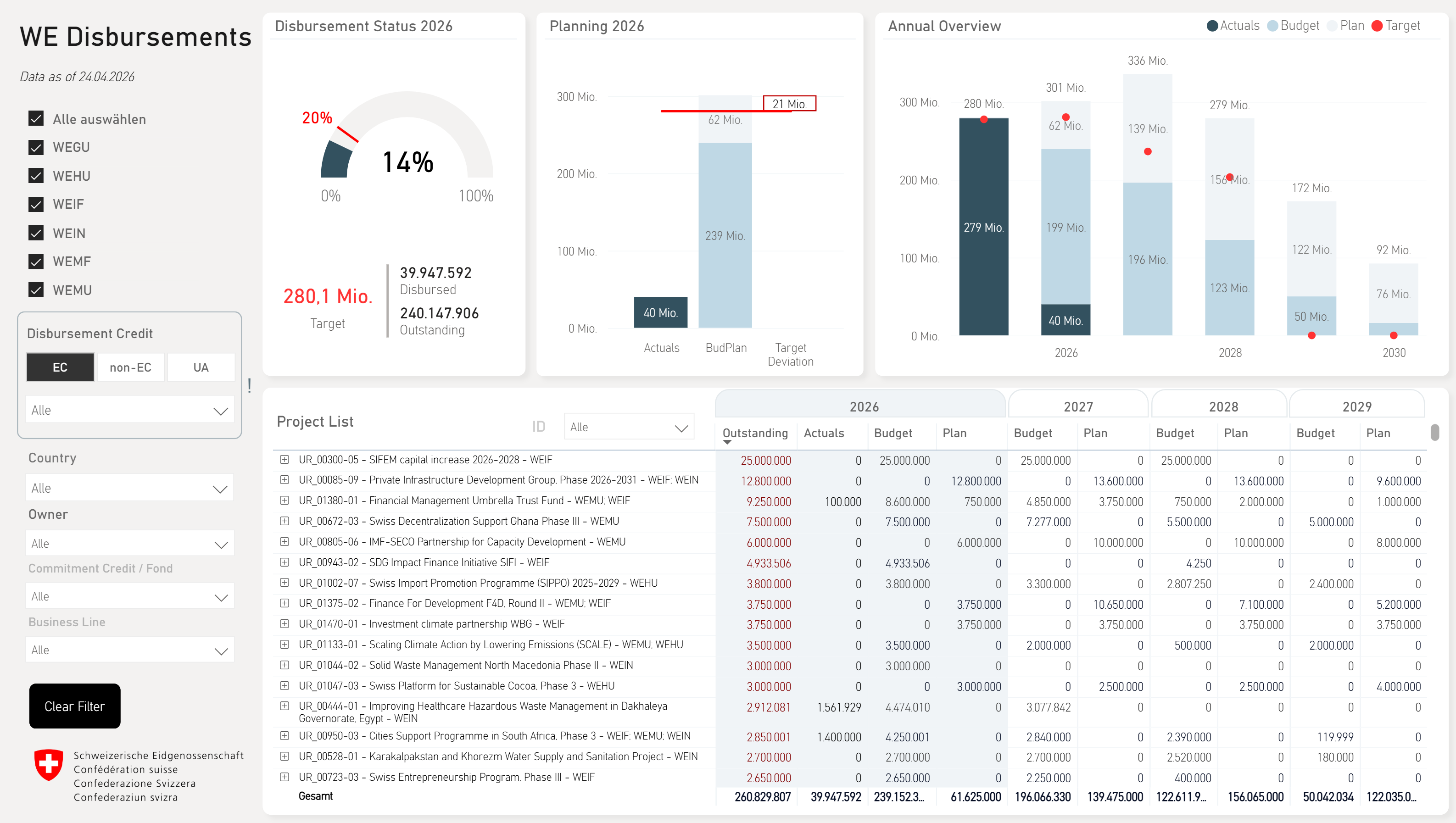Viewport: 1456px width, 823px height.
Task: Expand the UR_01375-02 Finance For Development row
Action: pos(285,603)
